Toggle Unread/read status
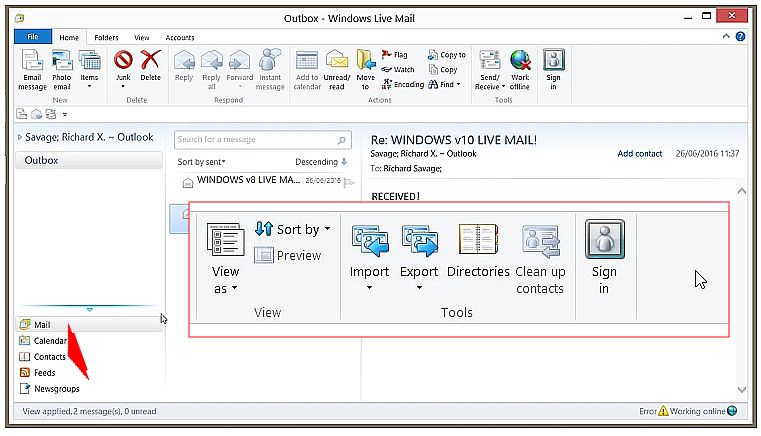 coord(337,70)
